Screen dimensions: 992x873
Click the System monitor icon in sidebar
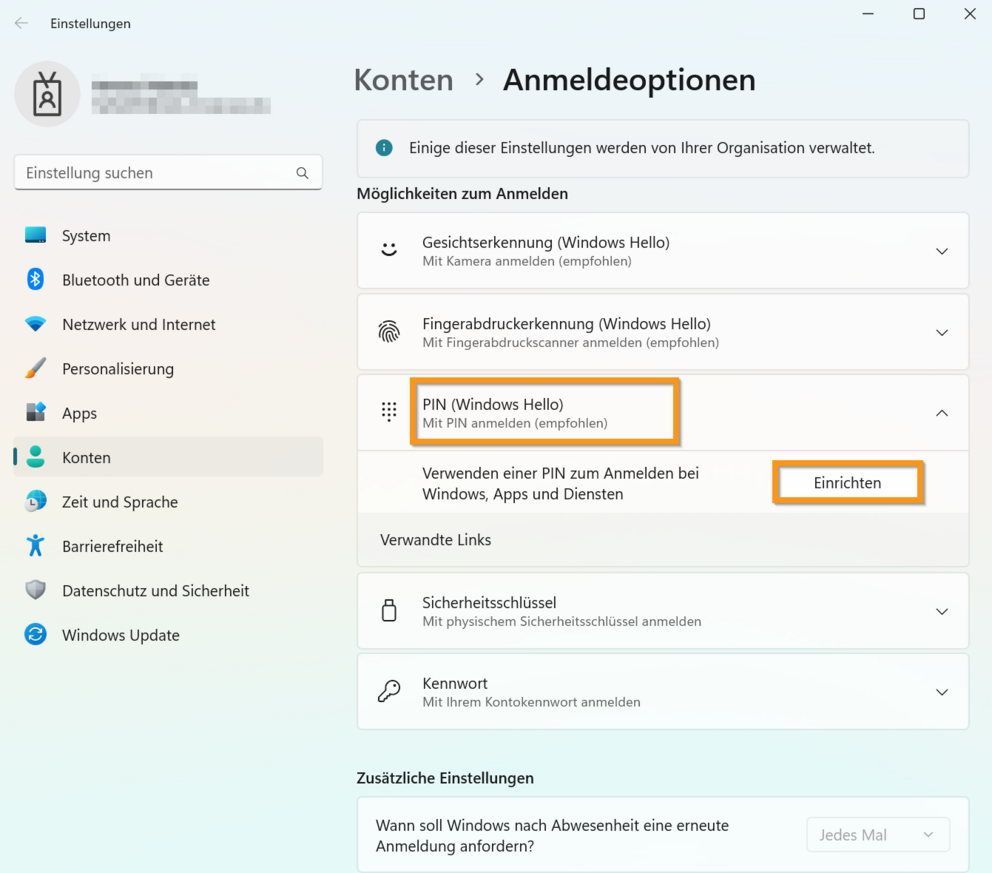[36, 236]
